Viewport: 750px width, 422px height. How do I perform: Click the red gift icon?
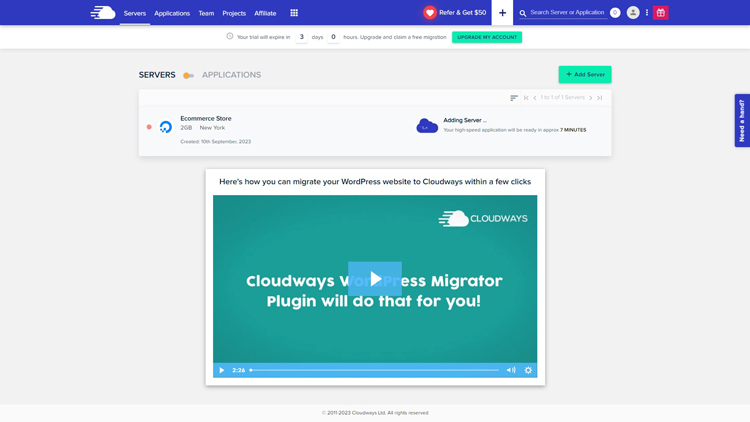(661, 13)
